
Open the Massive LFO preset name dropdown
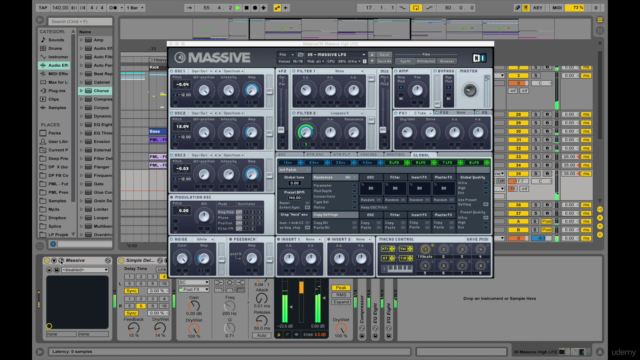pyautogui.click(x=336, y=55)
